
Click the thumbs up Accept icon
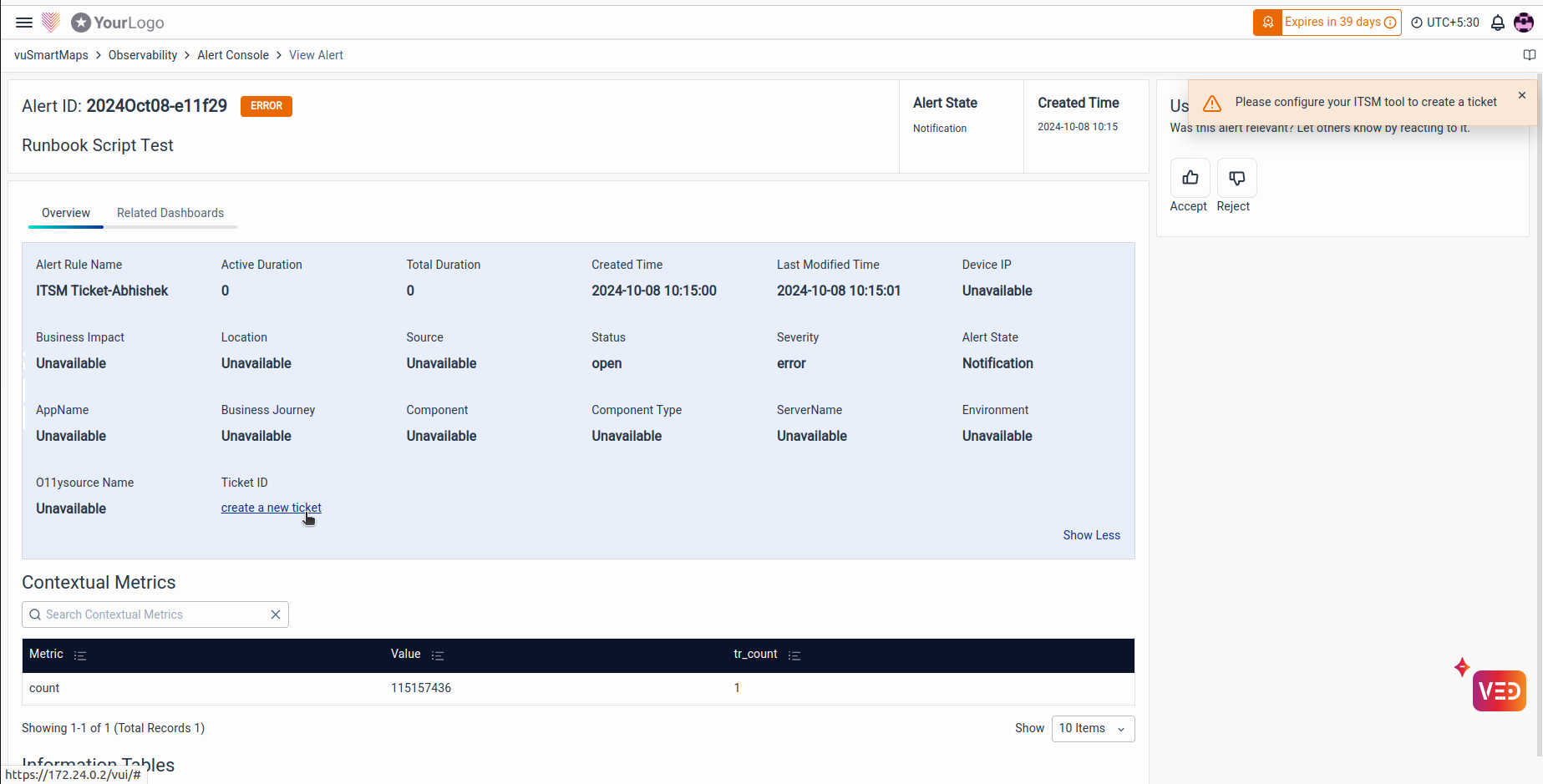pyautogui.click(x=1190, y=178)
